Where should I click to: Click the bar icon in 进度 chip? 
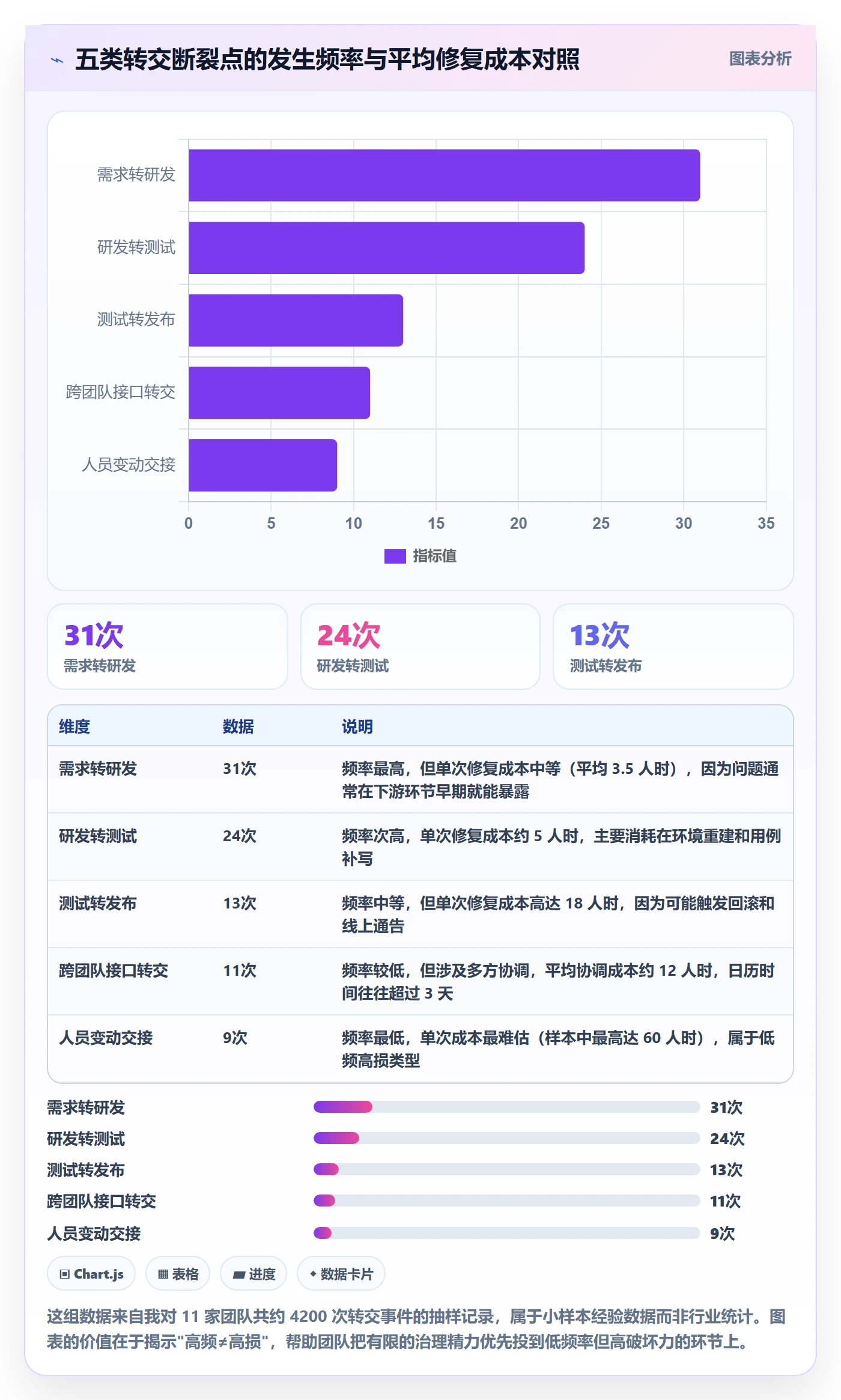238,1275
